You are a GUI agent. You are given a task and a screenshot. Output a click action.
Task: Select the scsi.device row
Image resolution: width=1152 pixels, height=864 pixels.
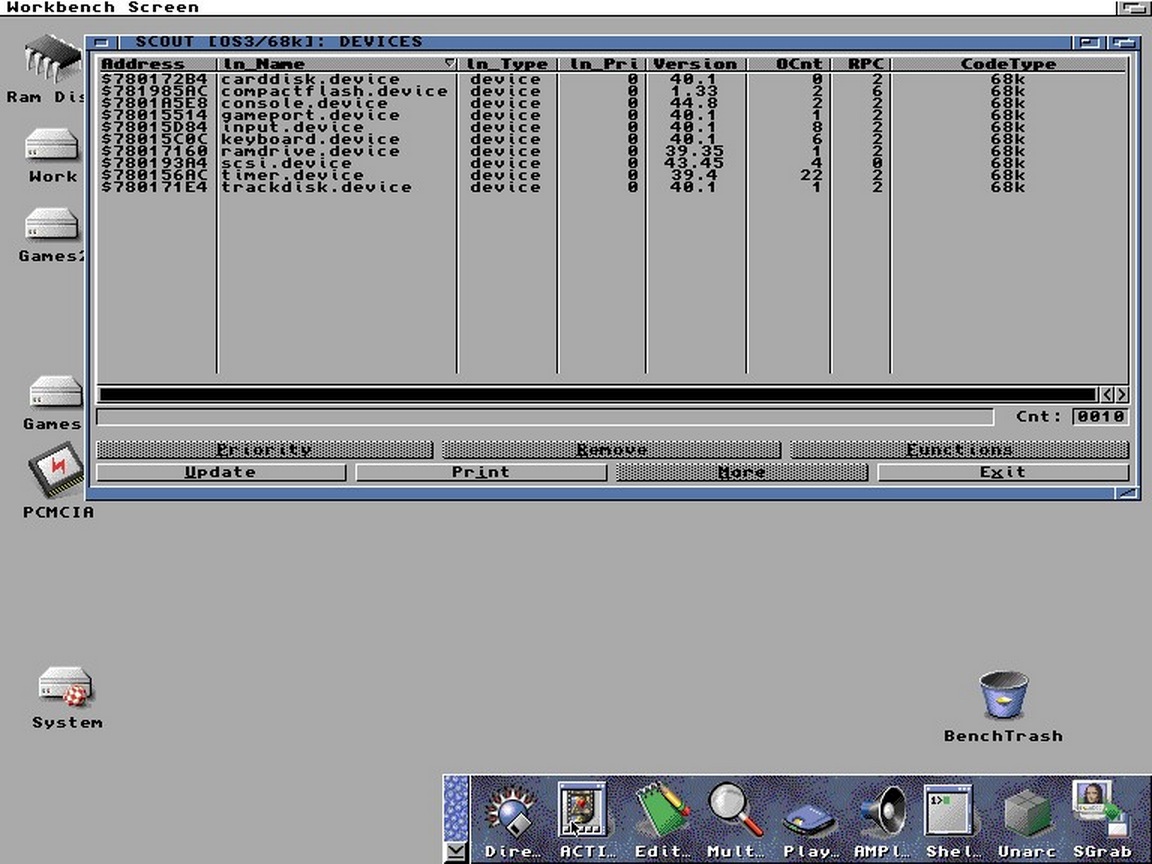611,163
